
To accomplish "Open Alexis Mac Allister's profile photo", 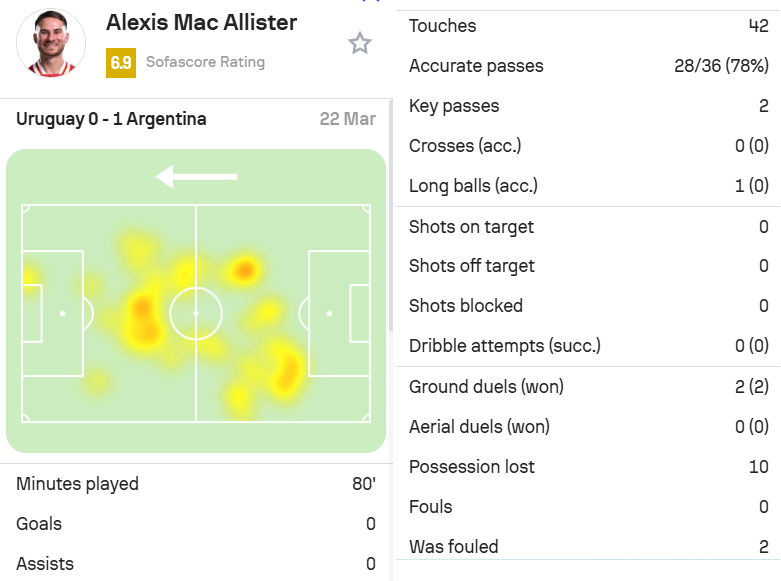I will pyautogui.click(x=51, y=43).
